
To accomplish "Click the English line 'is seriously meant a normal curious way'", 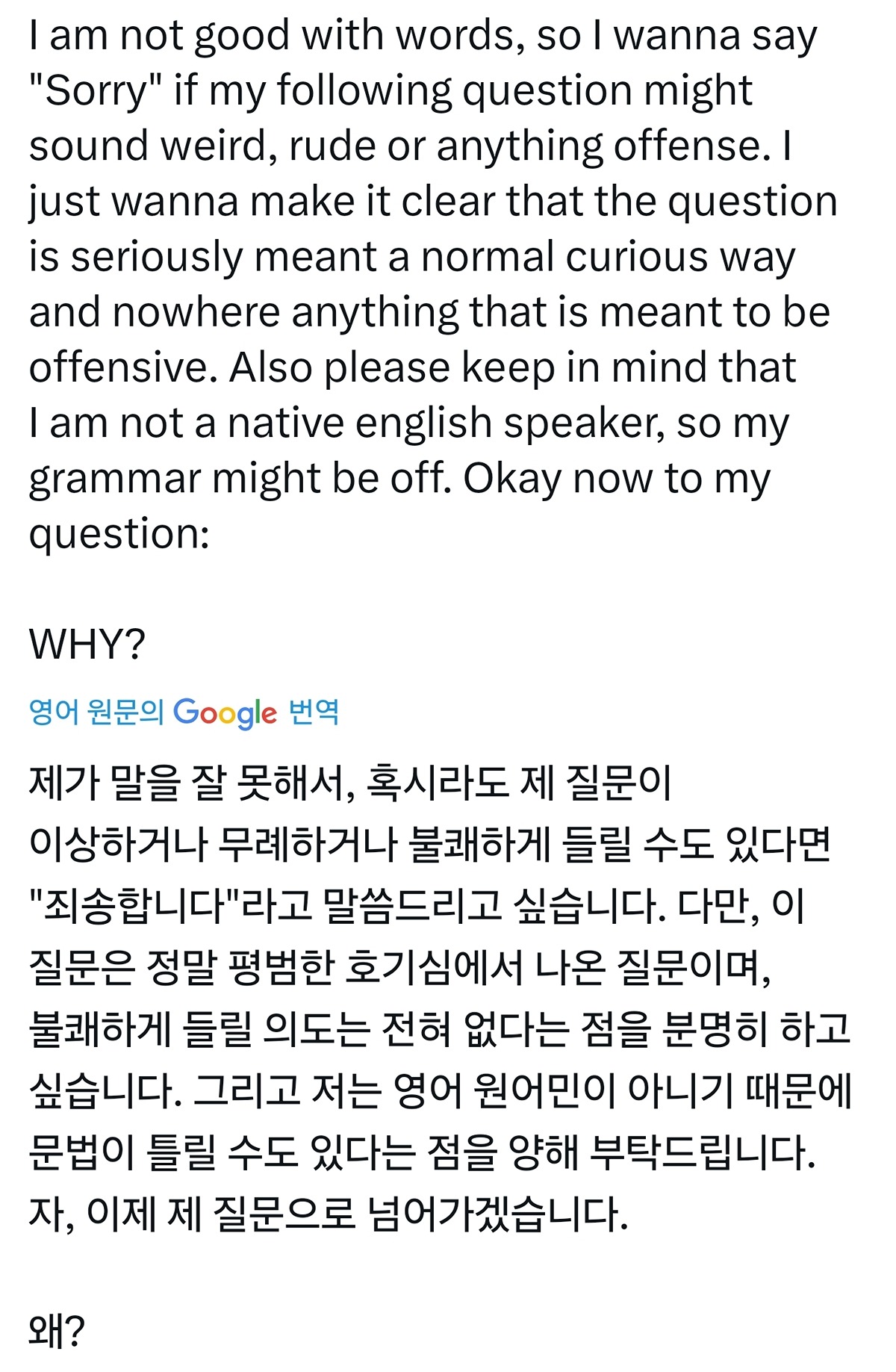I will pyautogui.click(x=412, y=257).
